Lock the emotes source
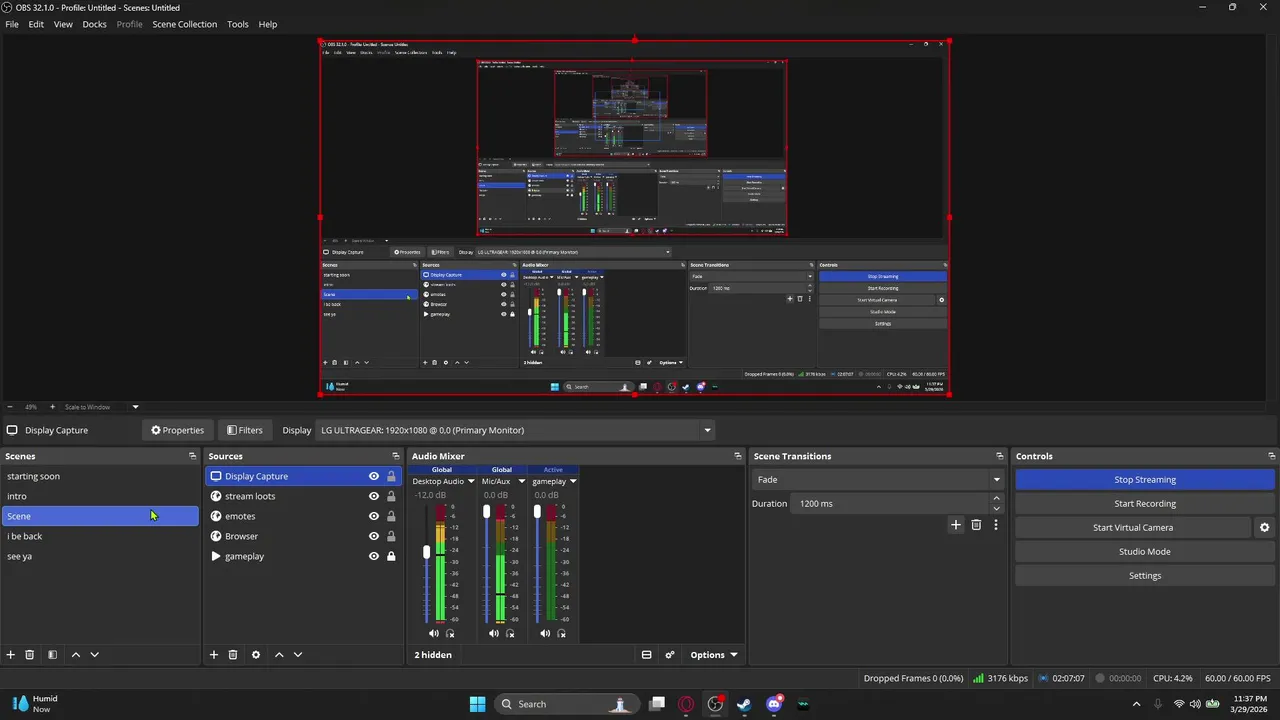Image resolution: width=1280 pixels, height=720 pixels. pyautogui.click(x=391, y=516)
